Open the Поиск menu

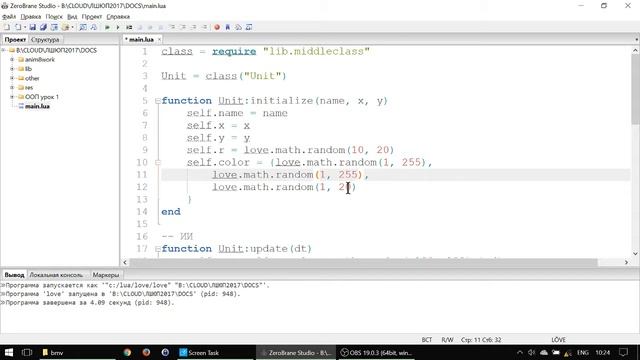coord(54,17)
